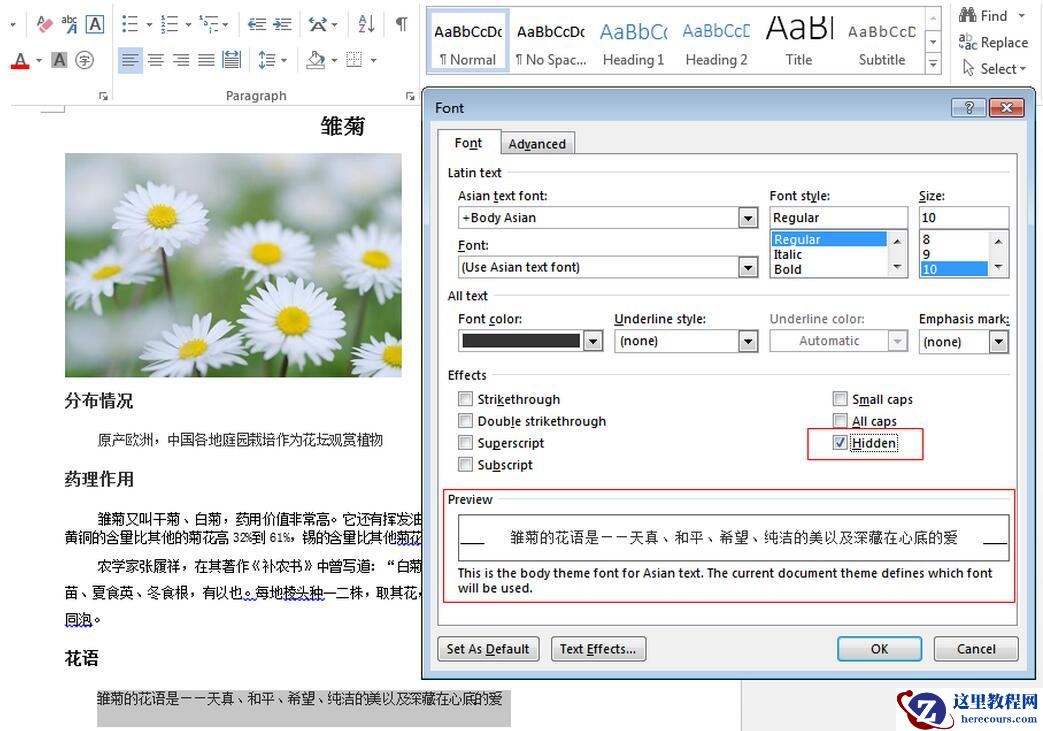The width and height of the screenshot is (1043, 731).
Task: Click the phonetic guide abc icon
Action: (x=69, y=25)
